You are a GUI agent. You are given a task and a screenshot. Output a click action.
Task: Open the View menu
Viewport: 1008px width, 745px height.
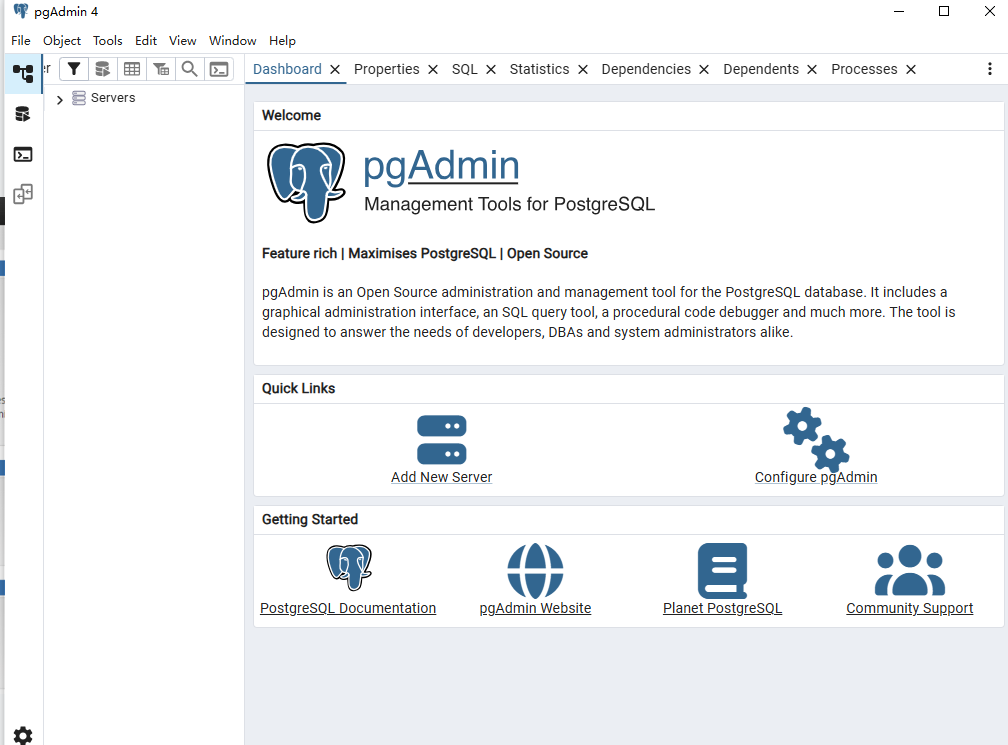[x=183, y=40]
